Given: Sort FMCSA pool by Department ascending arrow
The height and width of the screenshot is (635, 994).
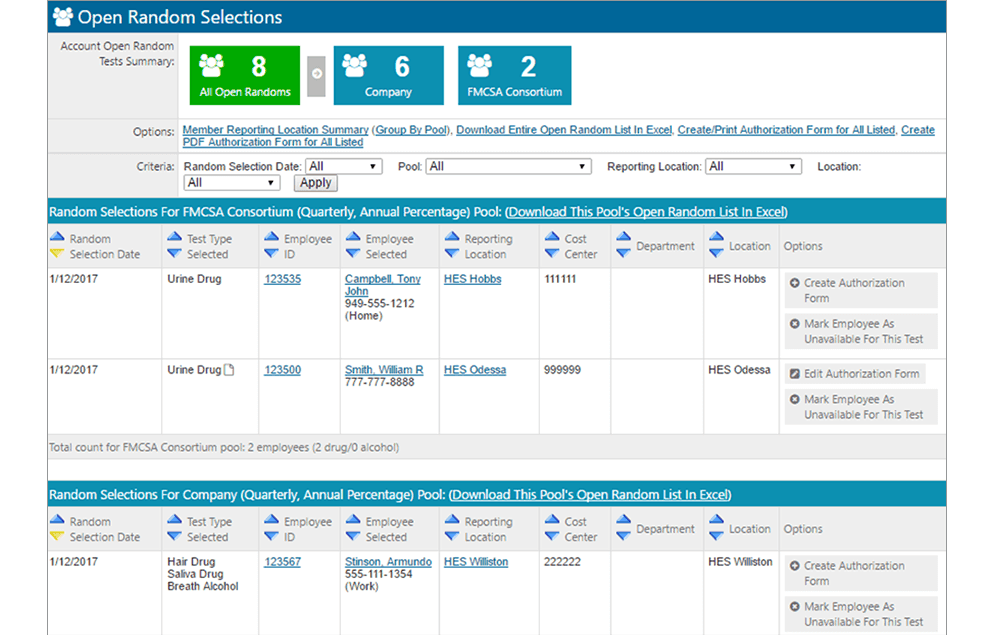Looking at the screenshot, I should point(623,238).
